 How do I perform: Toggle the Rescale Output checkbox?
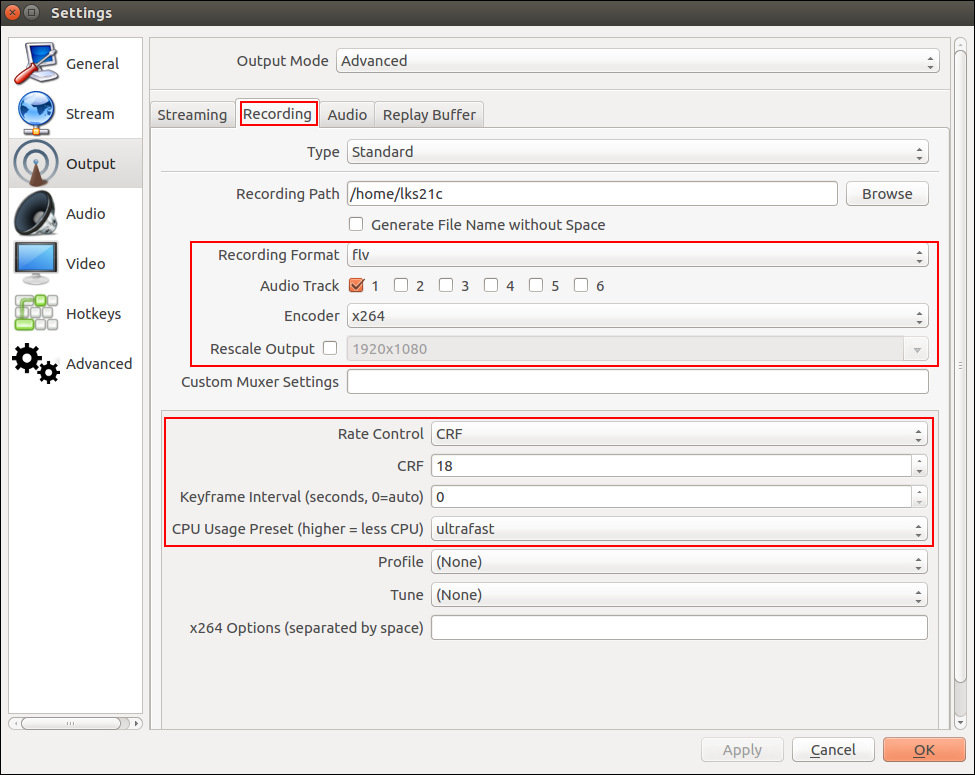coord(330,348)
